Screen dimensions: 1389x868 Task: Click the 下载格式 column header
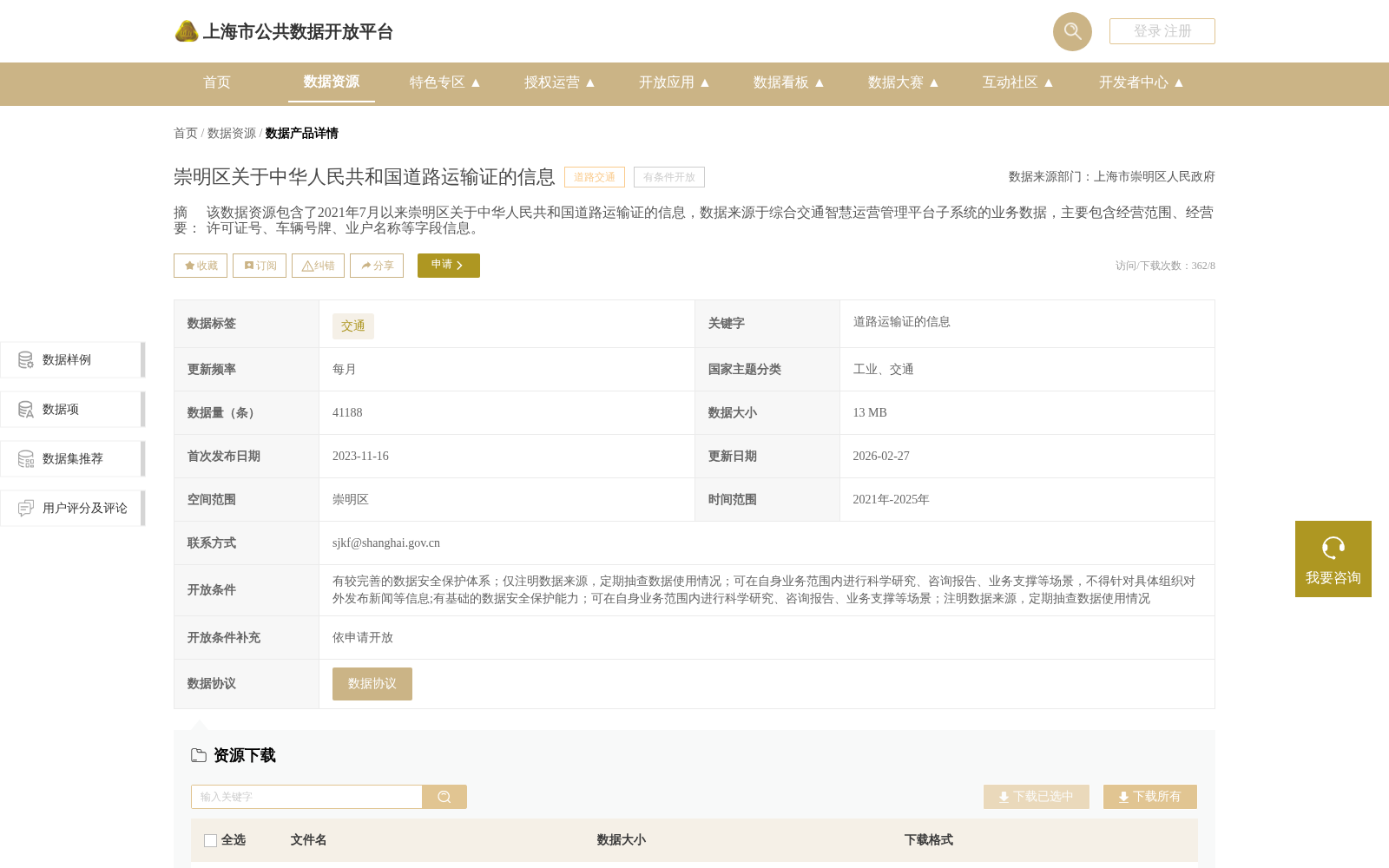coord(929,840)
